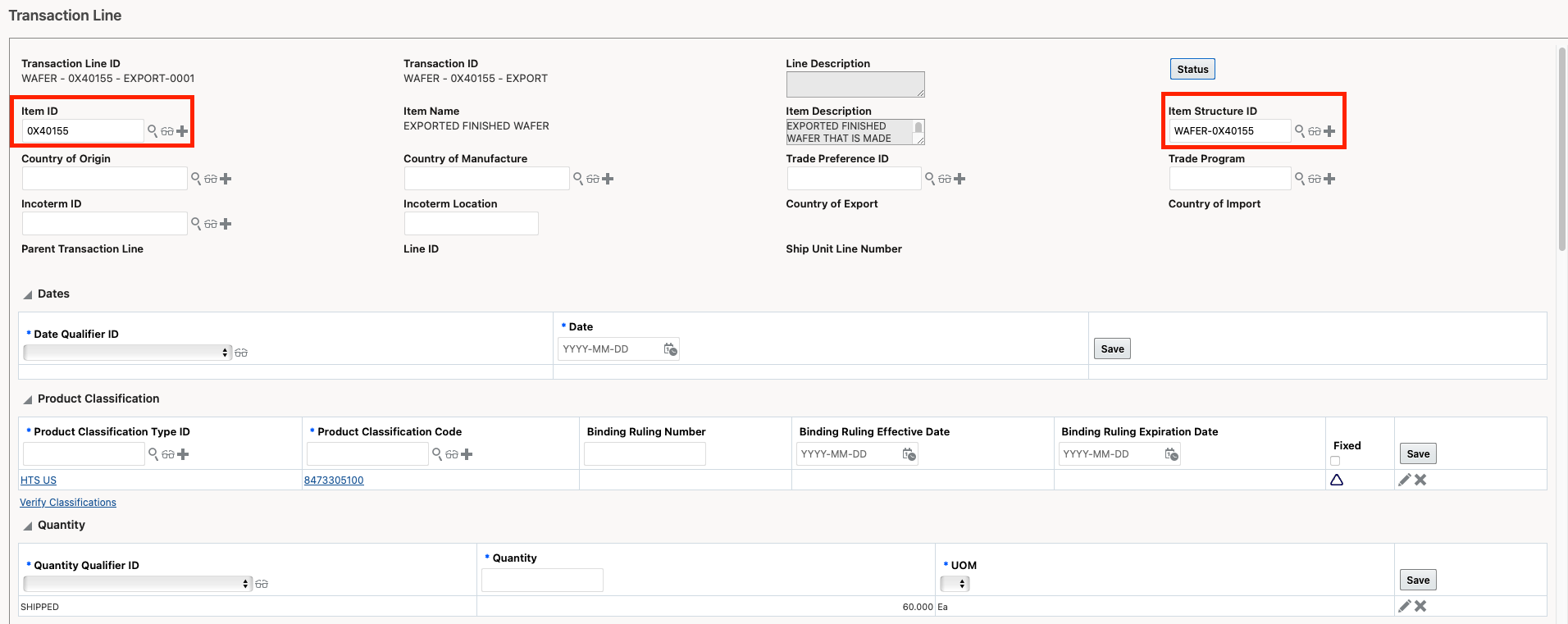
Task: Save the Quantity entry
Action: 1418,580
